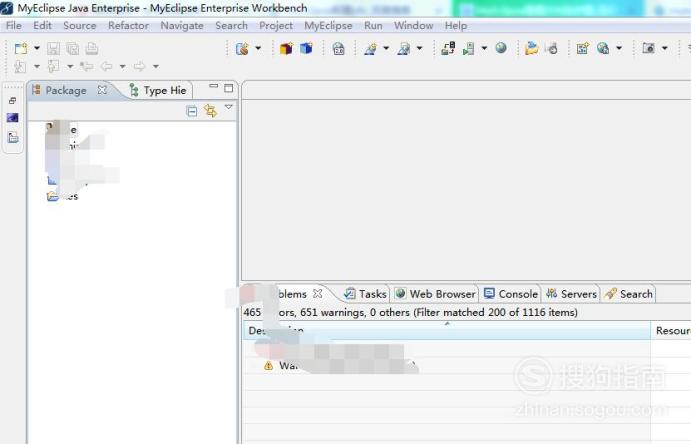Switch to the Web Browser tab
The image size is (691, 444).
[x=435, y=294]
